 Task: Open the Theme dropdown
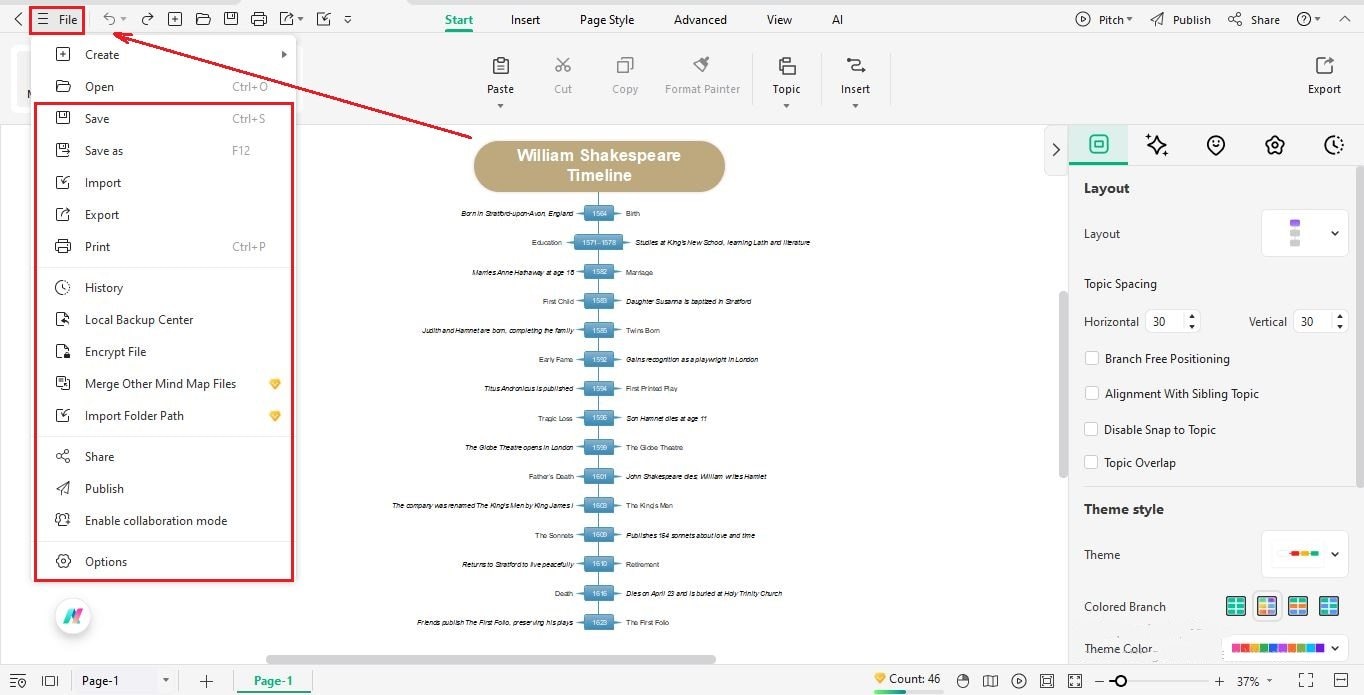click(x=1304, y=554)
